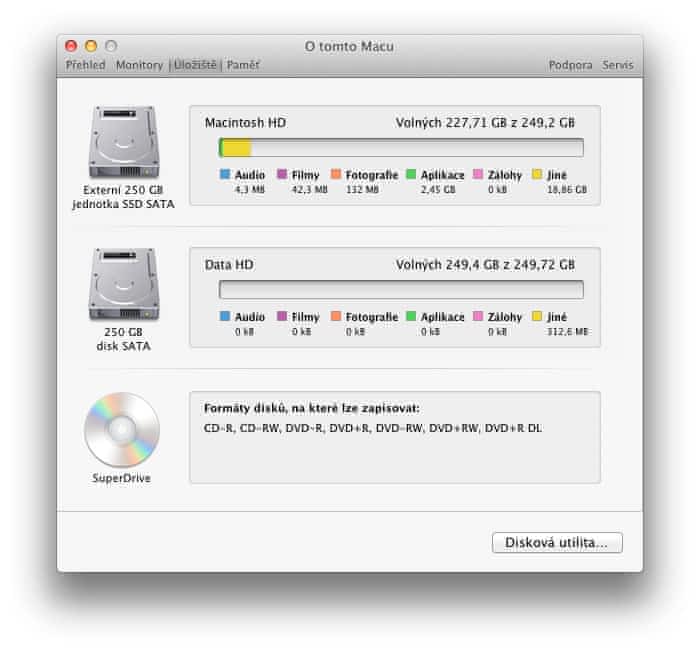Viewport: 700px width, 651px height.
Task: Click the yellow Jiné segment in Macintosh HD bar
Action: click(x=237, y=148)
